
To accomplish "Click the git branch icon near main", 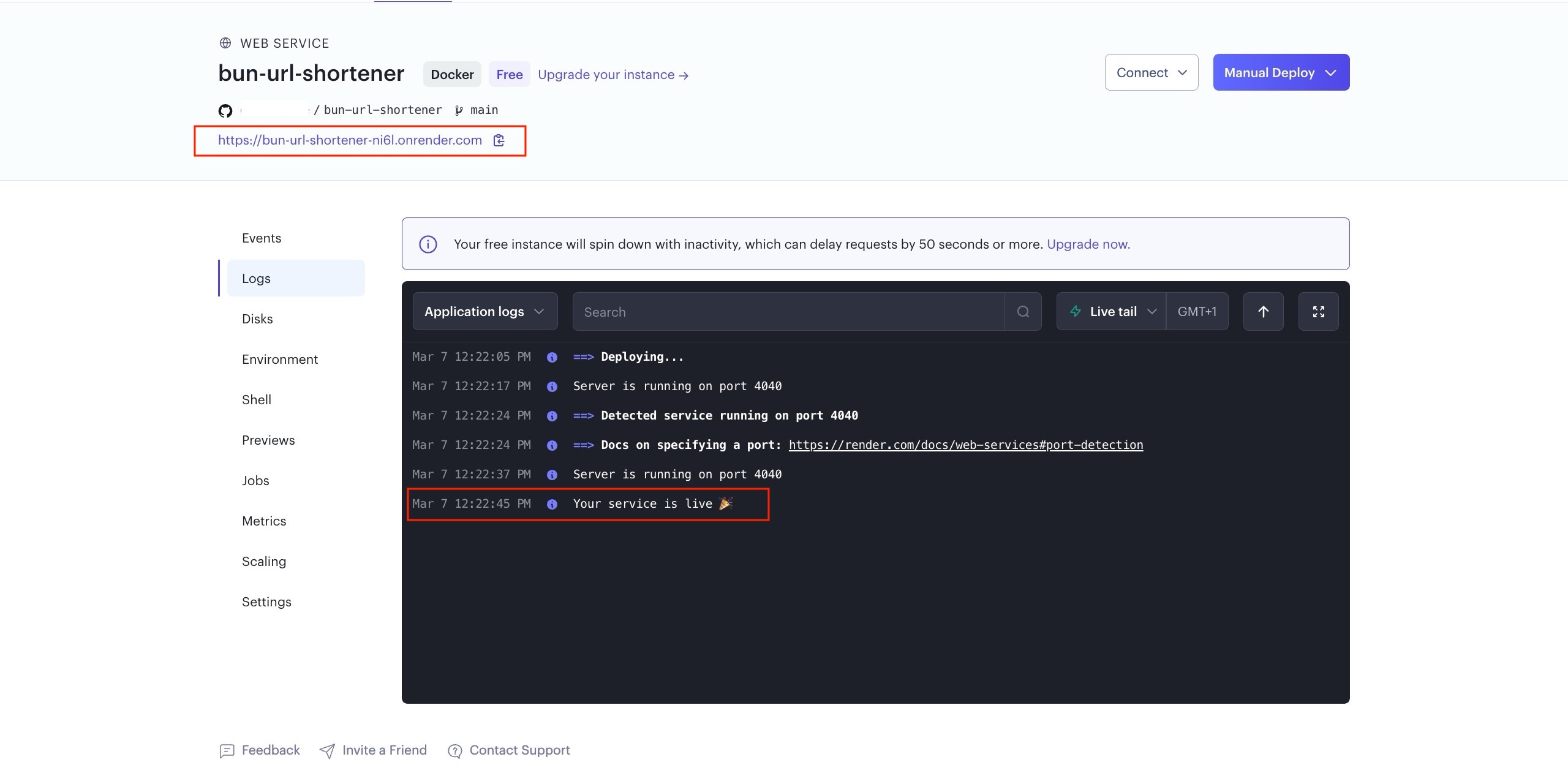I will tap(459, 110).
